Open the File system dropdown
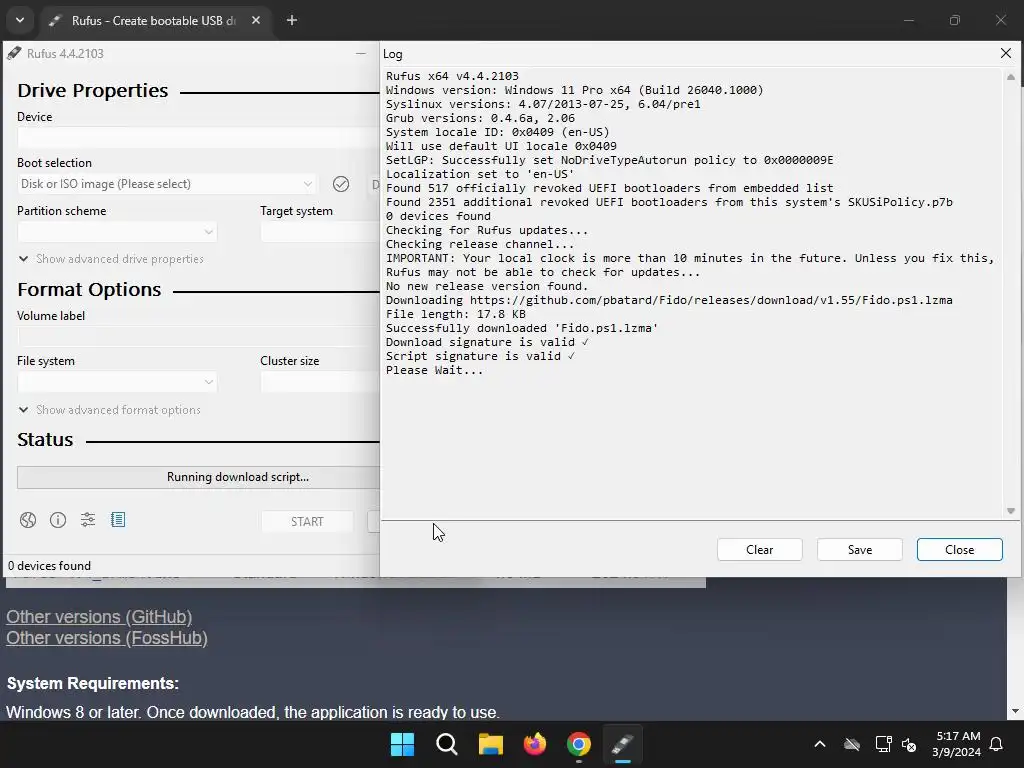This screenshot has height=768, width=1024. click(x=117, y=382)
